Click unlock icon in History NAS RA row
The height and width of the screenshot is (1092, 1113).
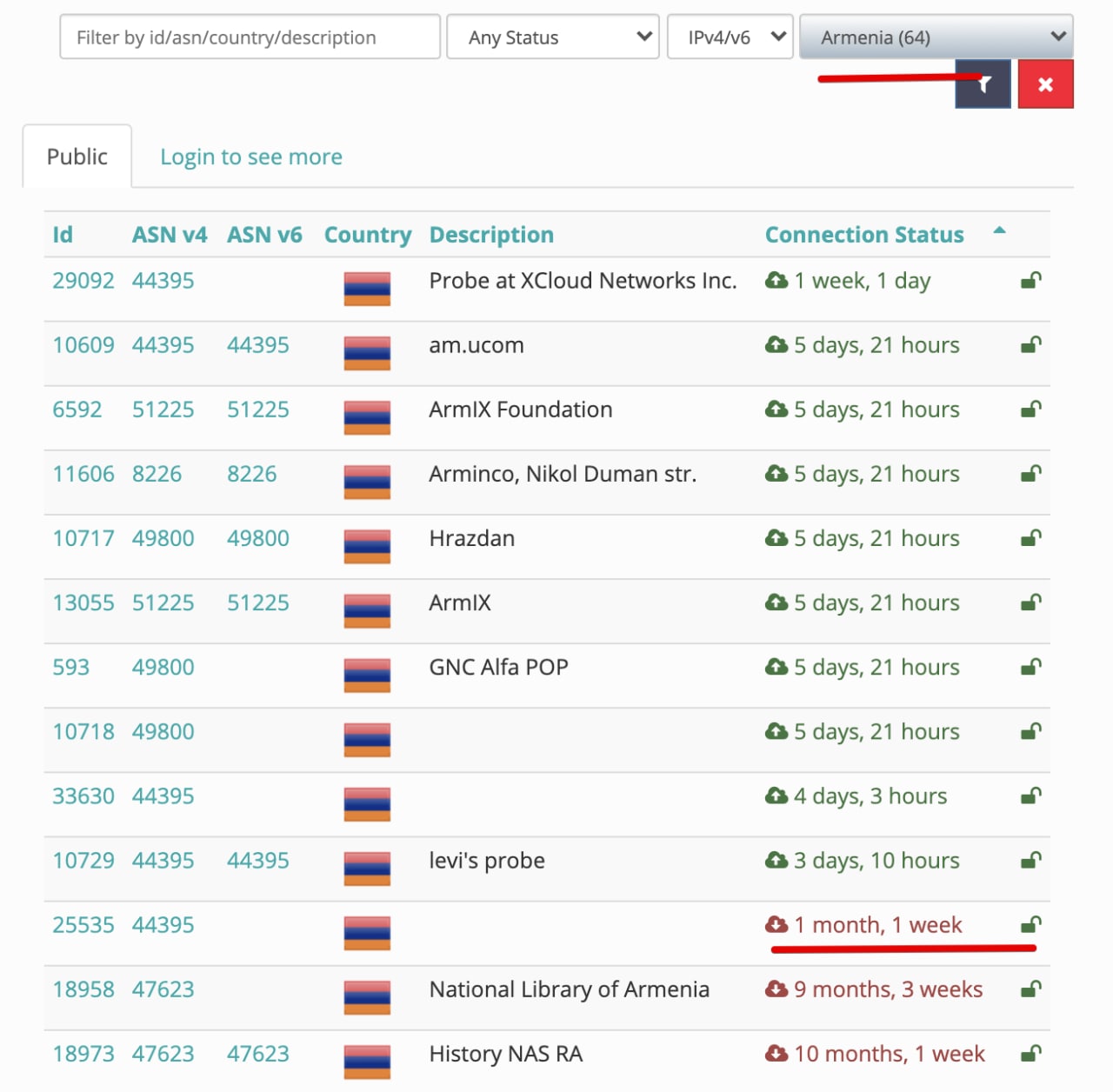[1031, 1052]
